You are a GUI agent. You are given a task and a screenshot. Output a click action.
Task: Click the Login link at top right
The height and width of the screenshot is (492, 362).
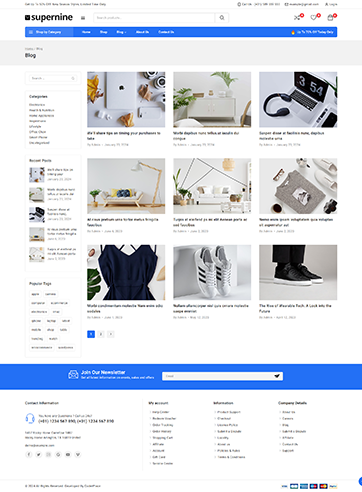pos(331,4)
